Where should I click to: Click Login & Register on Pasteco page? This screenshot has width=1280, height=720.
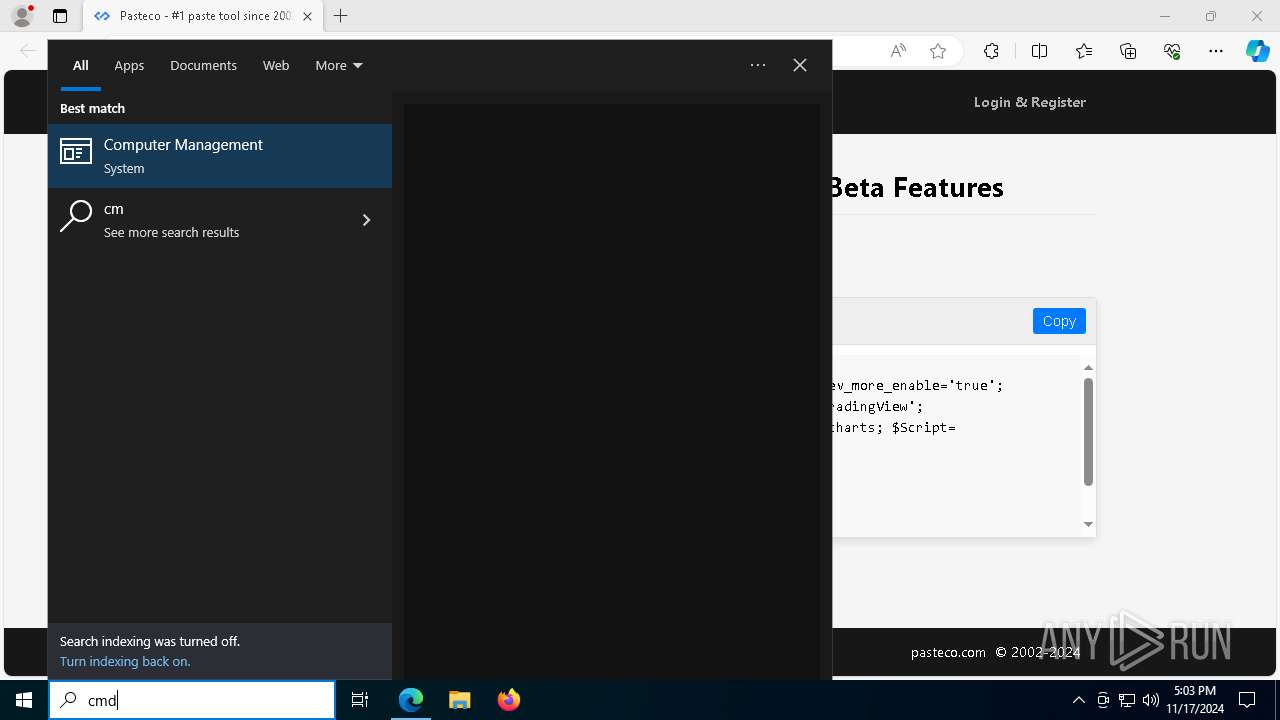tap(1030, 102)
